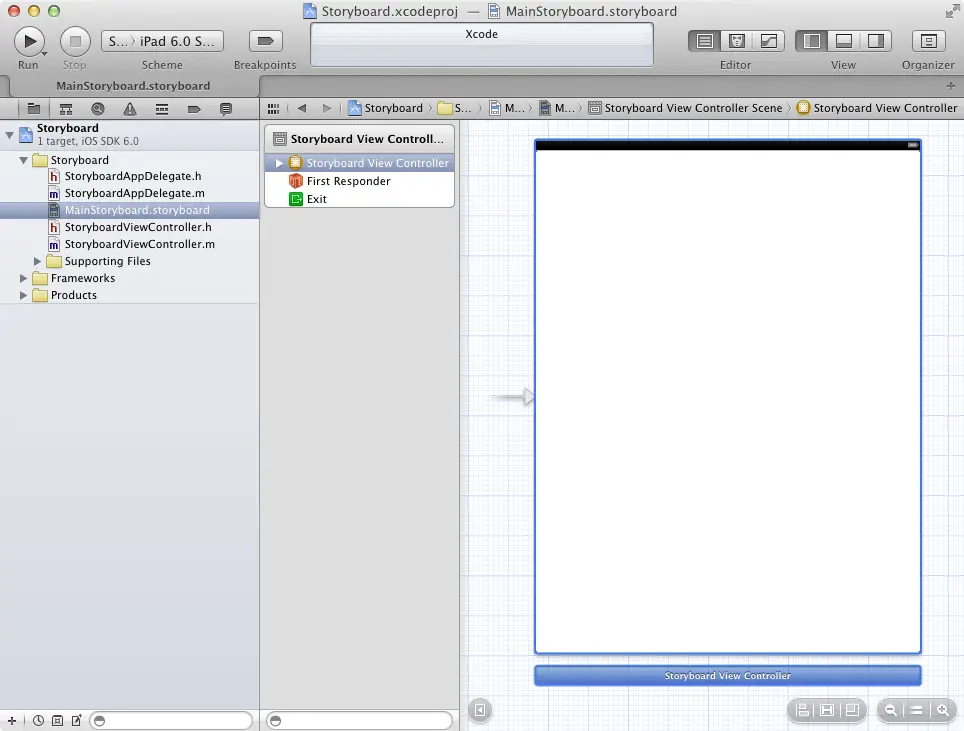
Task: Switch to the Version editor
Action: tap(768, 41)
